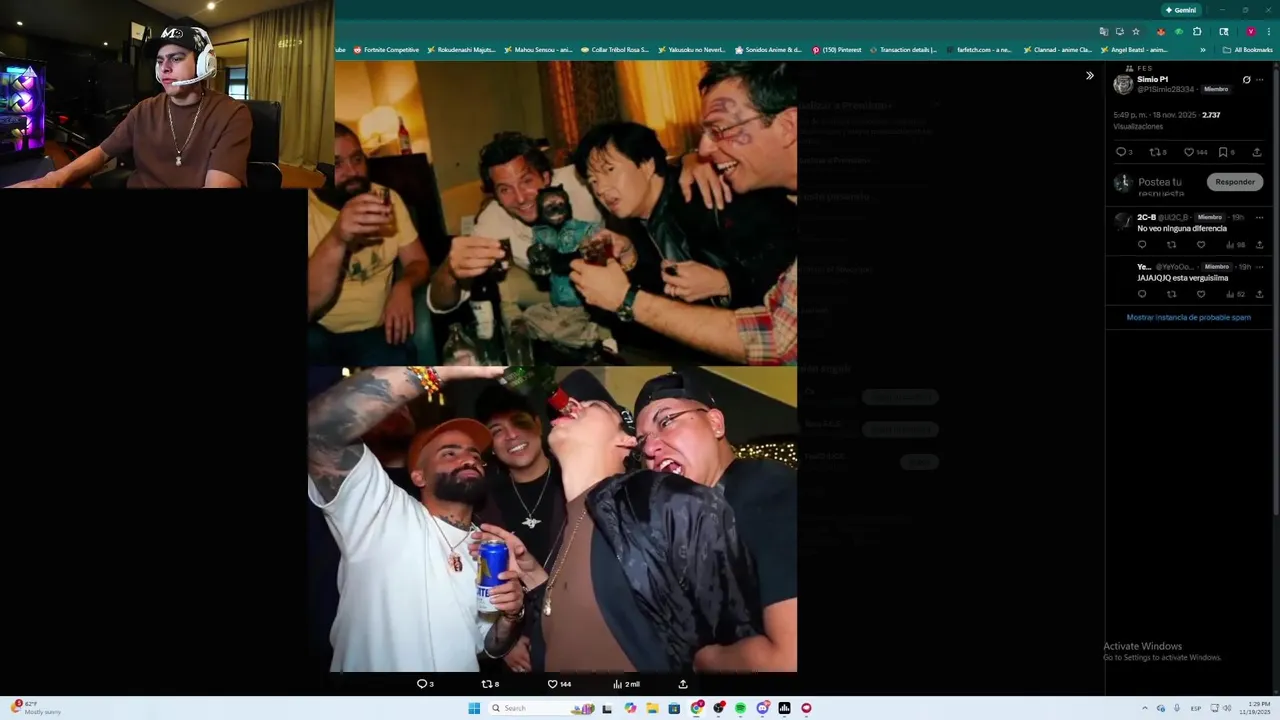Viewport: 1280px width, 720px height.
Task: Bookmark the post with the sidebar bookmark icon
Action: [1223, 152]
